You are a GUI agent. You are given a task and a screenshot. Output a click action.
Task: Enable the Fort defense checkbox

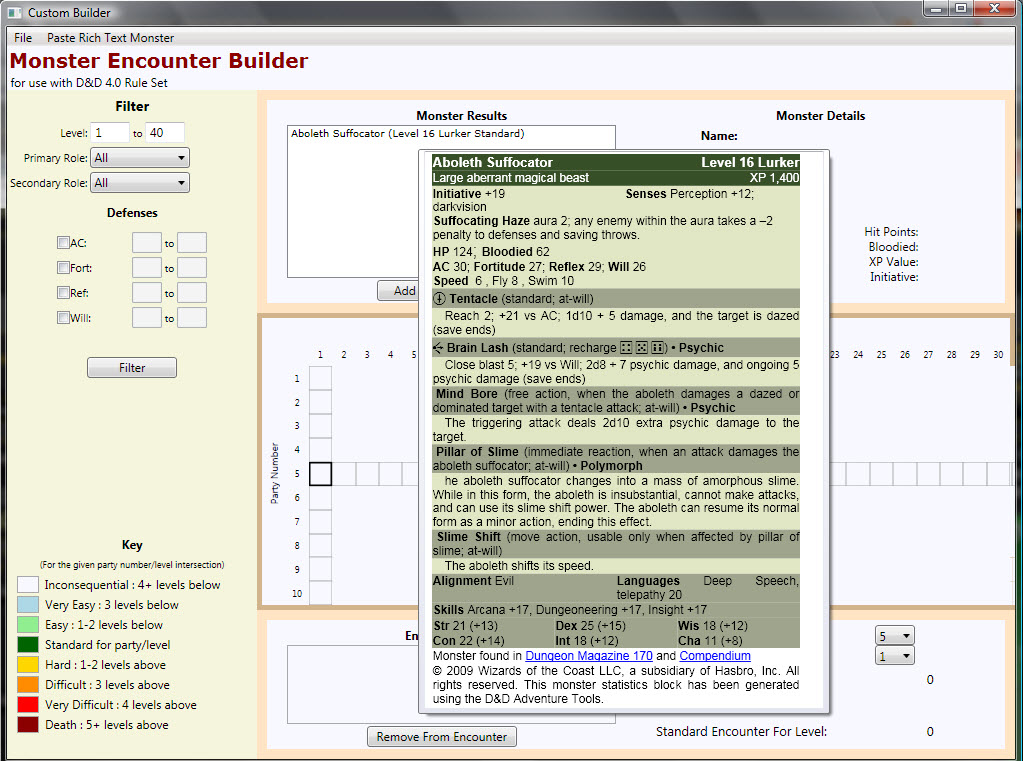(63, 268)
